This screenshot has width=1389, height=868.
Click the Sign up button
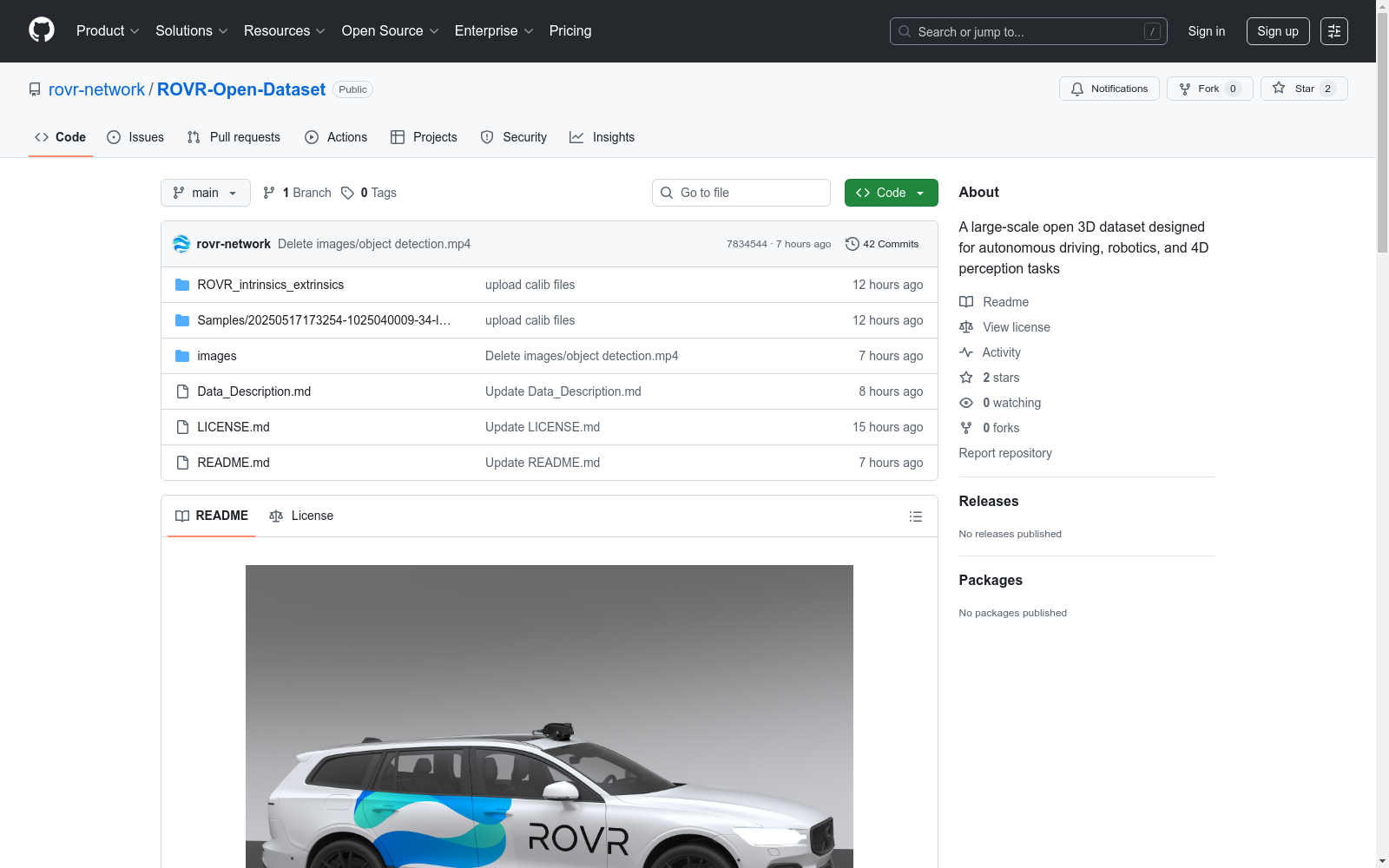click(x=1278, y=31)
